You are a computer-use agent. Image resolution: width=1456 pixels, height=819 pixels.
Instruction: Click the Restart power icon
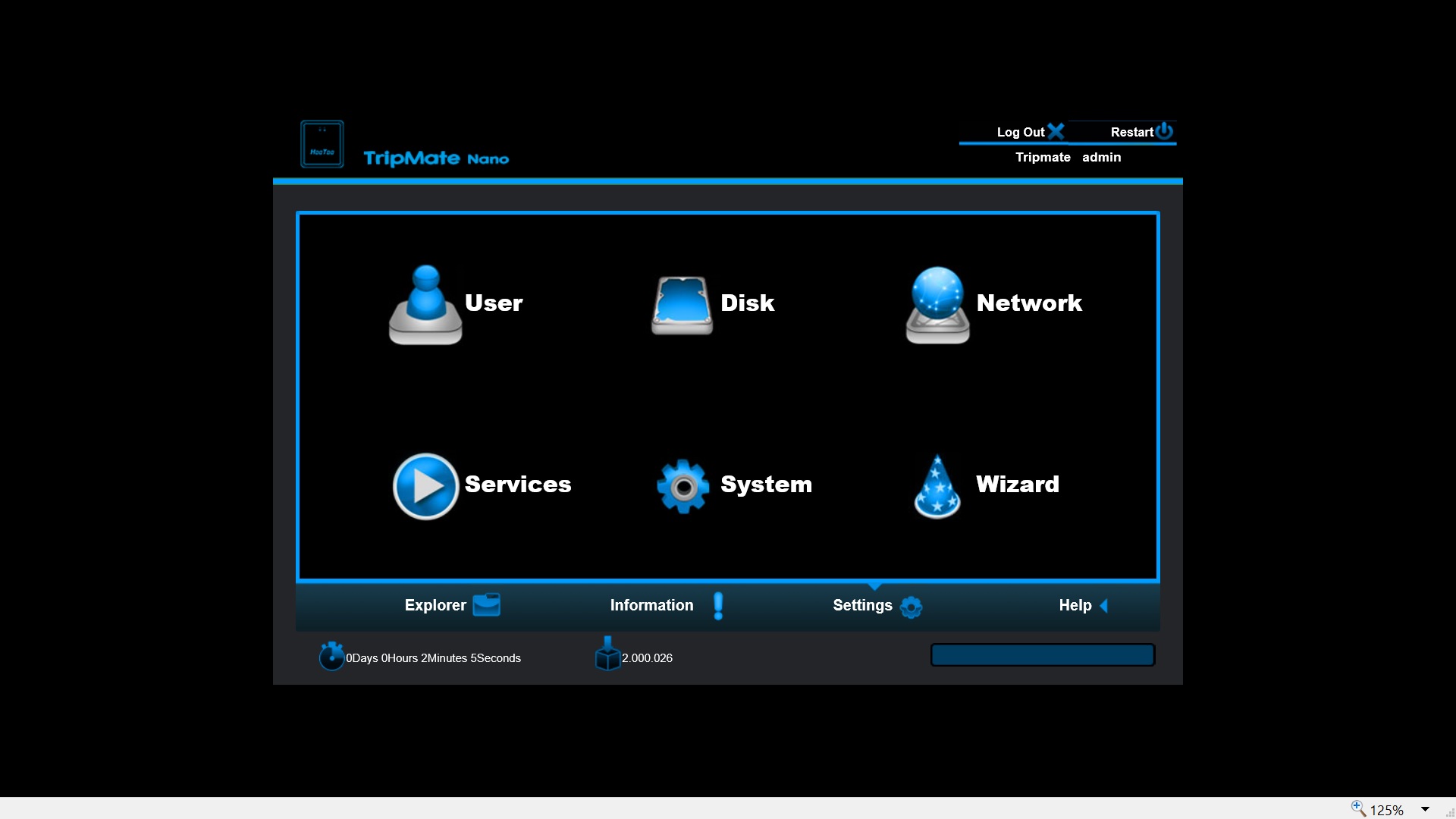[1165, 131]
